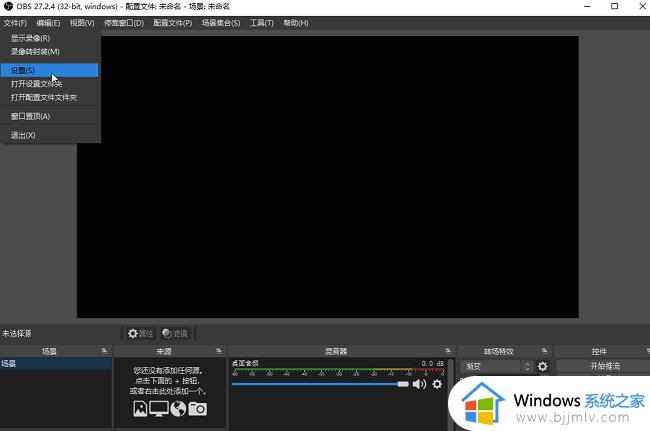Pop out the 来源 dock panel
The height and width of the screenshot is (431, 650).
click(x=219, y=351)
